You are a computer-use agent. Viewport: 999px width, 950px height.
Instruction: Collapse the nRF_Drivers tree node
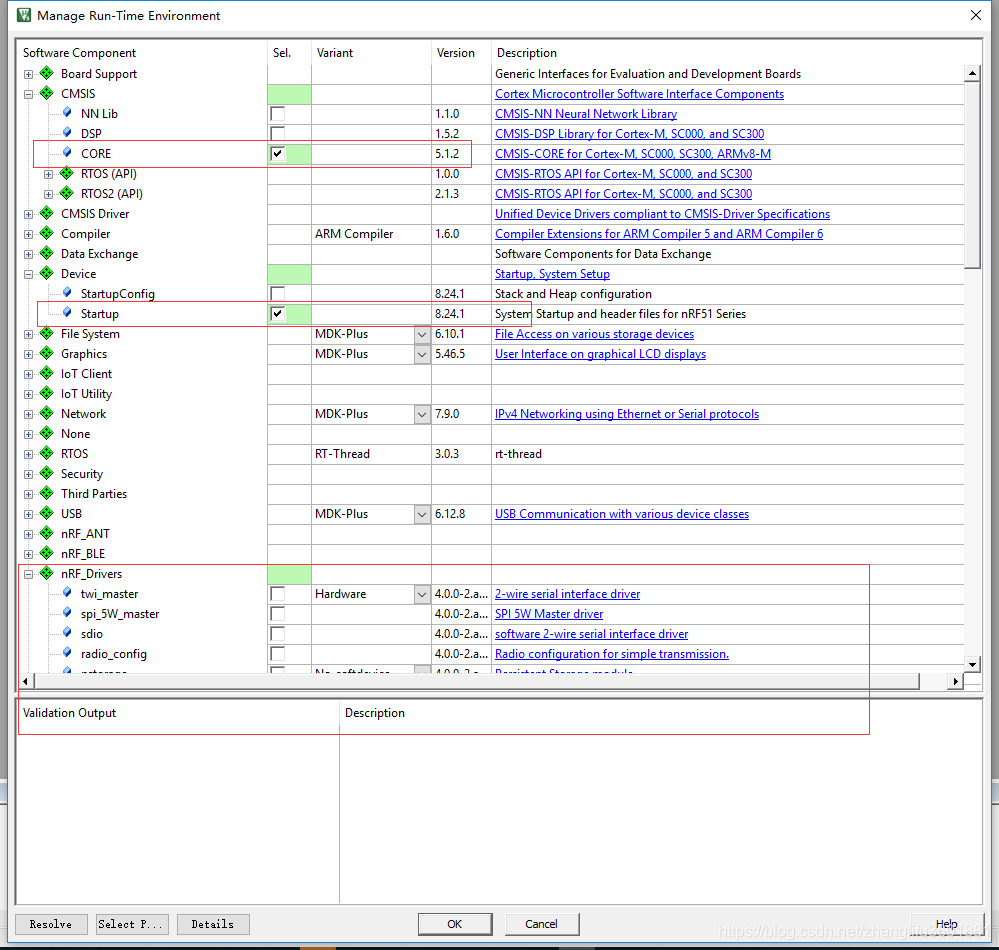(x=28, y=573)
